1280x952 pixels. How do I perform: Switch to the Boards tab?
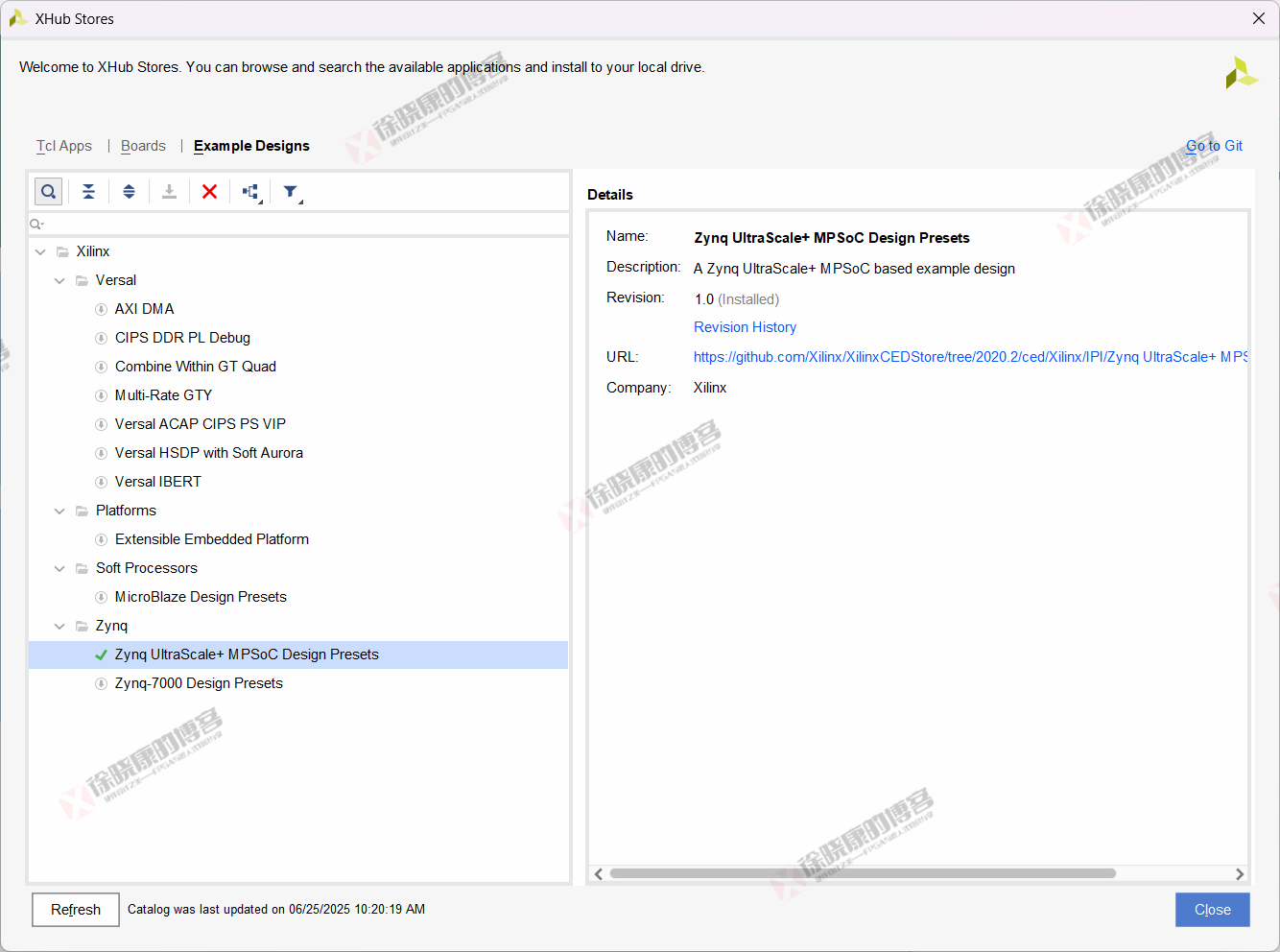[143, 146]
